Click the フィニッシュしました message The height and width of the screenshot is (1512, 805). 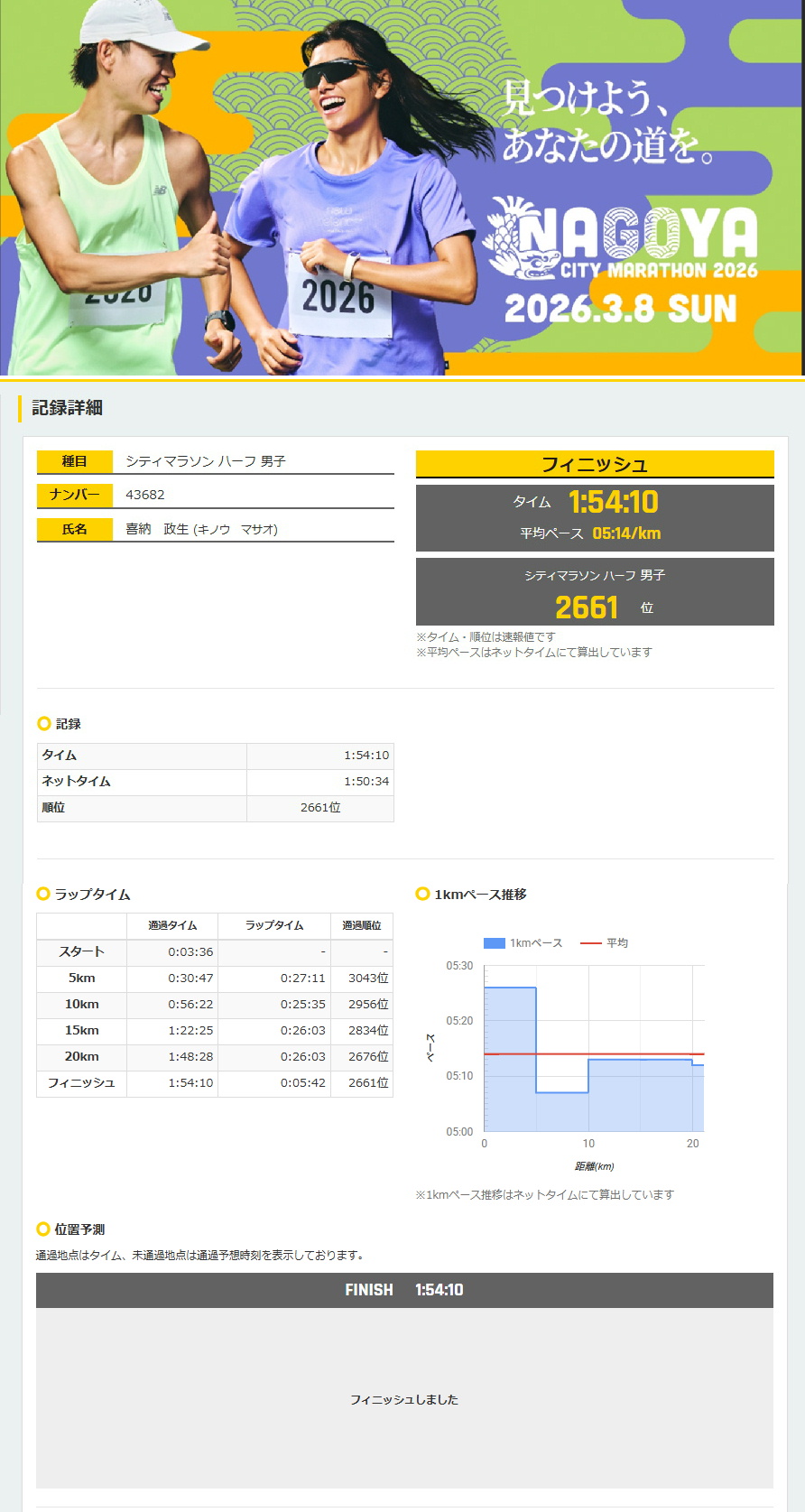[x=404, y=1399]
